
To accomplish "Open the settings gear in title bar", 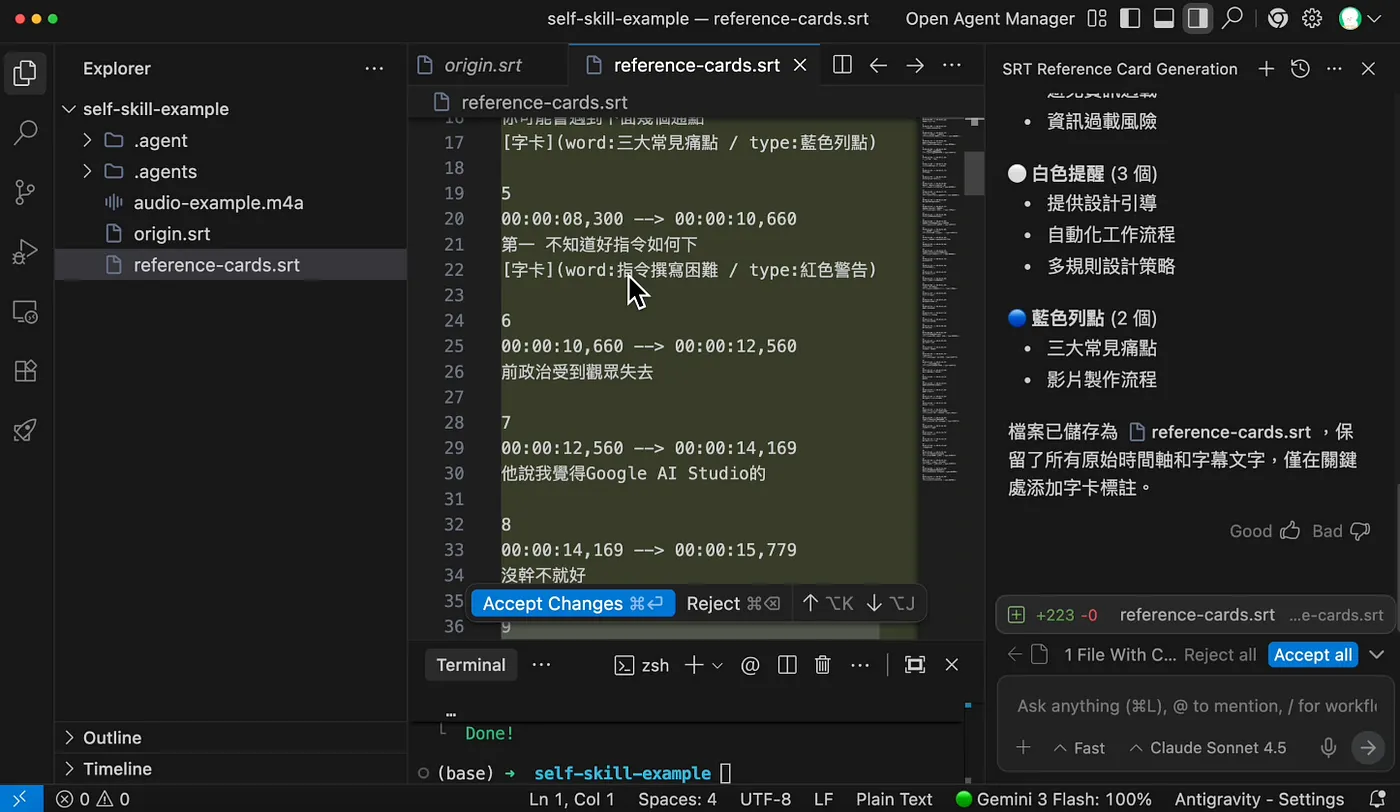I will pos(1312,18).
